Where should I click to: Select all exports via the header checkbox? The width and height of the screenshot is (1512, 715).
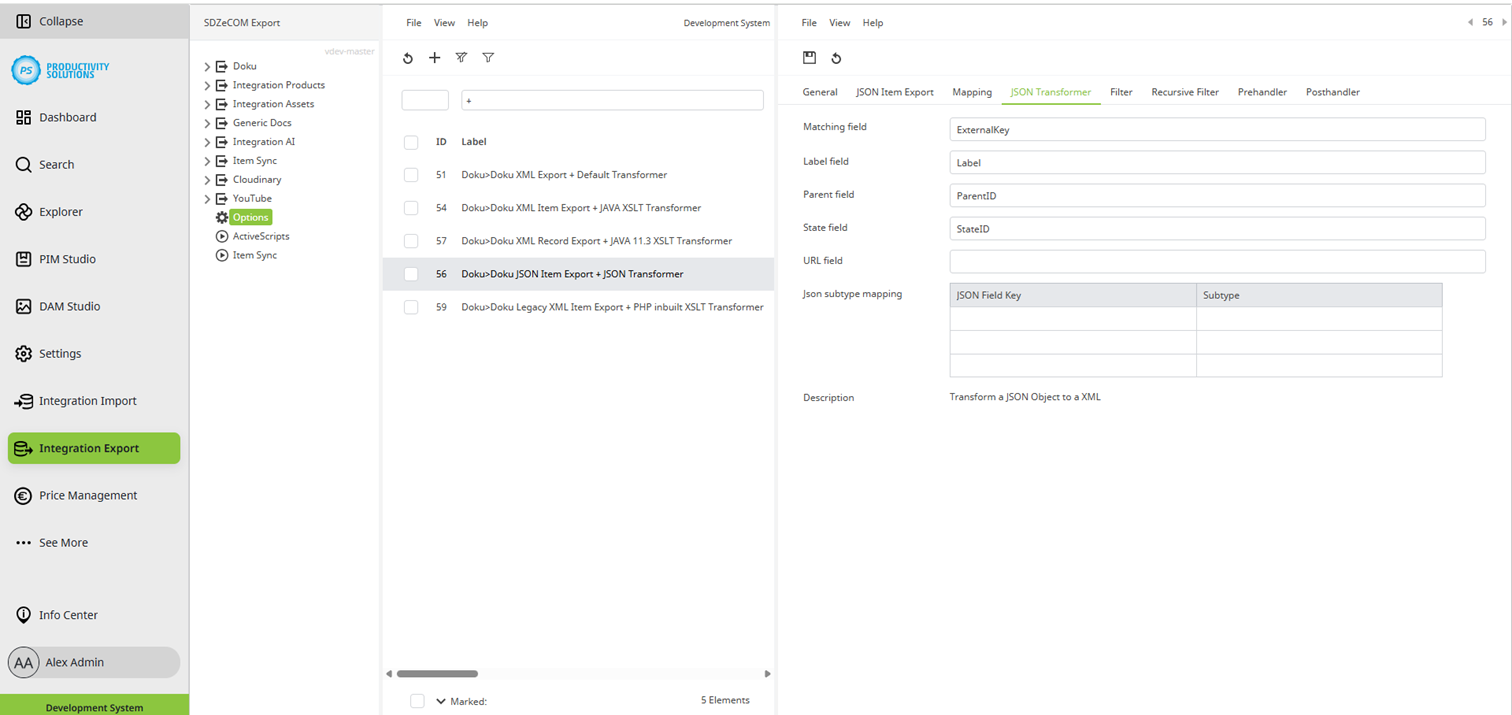click(410, 141)
